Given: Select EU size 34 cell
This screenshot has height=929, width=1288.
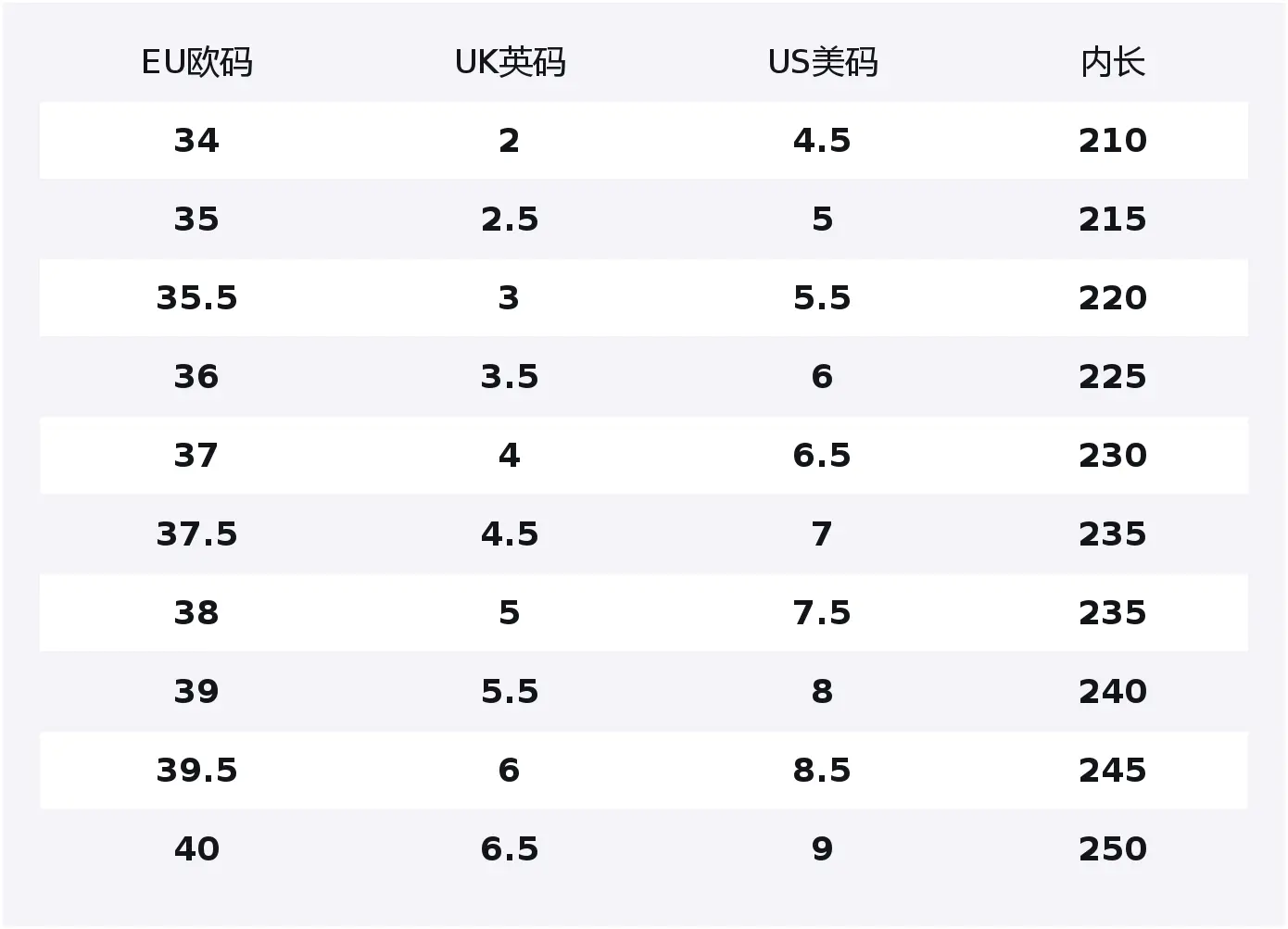Looking at the screenshot, I should pyautogui.click(x=196, y=141).
